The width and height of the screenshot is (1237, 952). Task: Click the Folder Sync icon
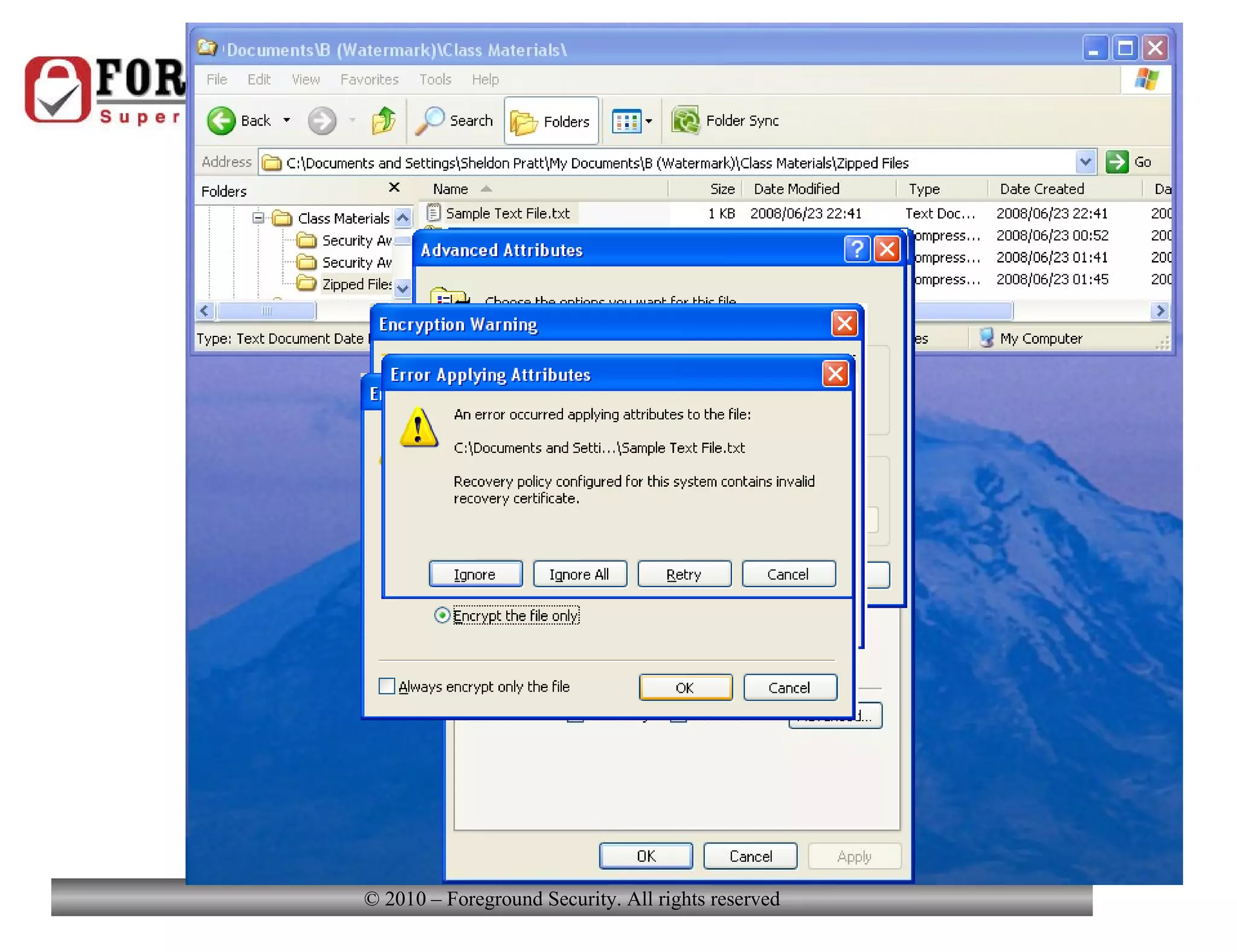click(x=686, y=120)
